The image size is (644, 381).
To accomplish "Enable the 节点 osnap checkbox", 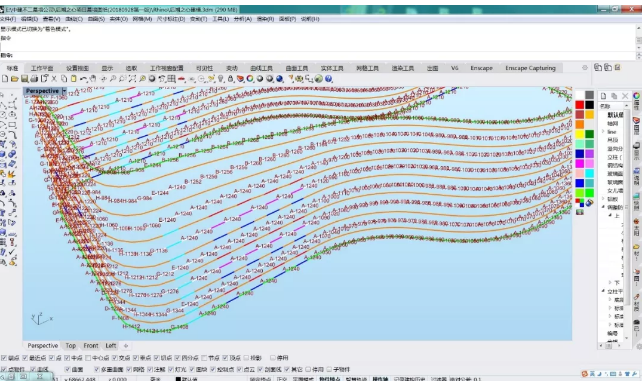I will click(x=205, y=358).
